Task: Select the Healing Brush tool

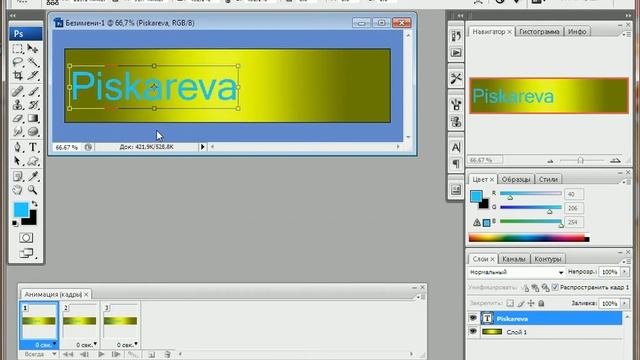Action: tap(18, 91)
